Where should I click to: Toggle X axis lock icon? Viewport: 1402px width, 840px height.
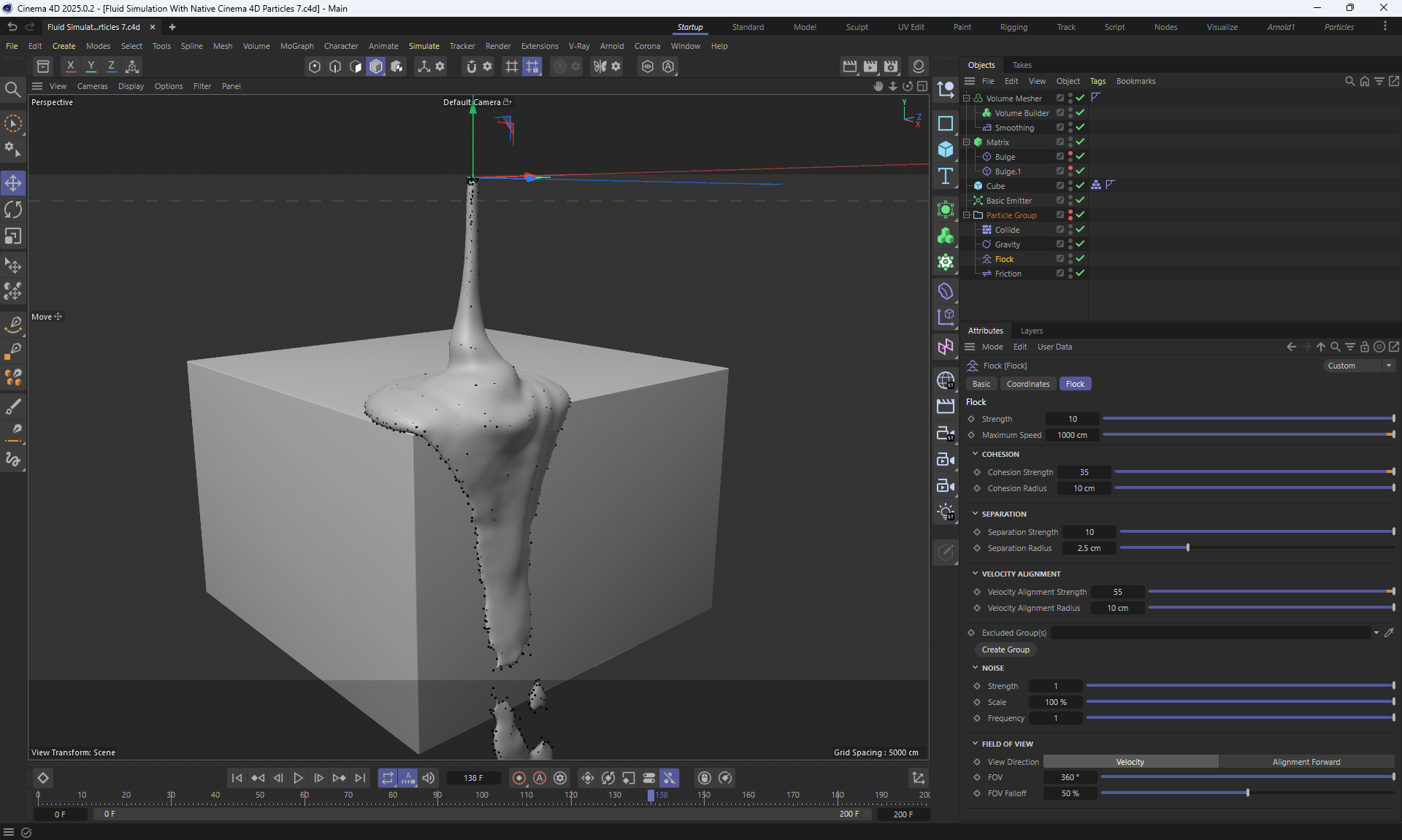pyautogui.click(x=71, y=66)
